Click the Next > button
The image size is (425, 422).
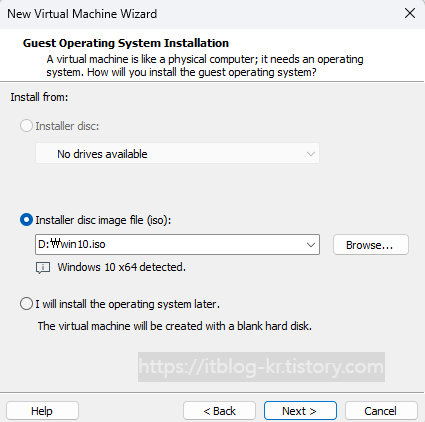pyautogui.click(x=300, y=411)
